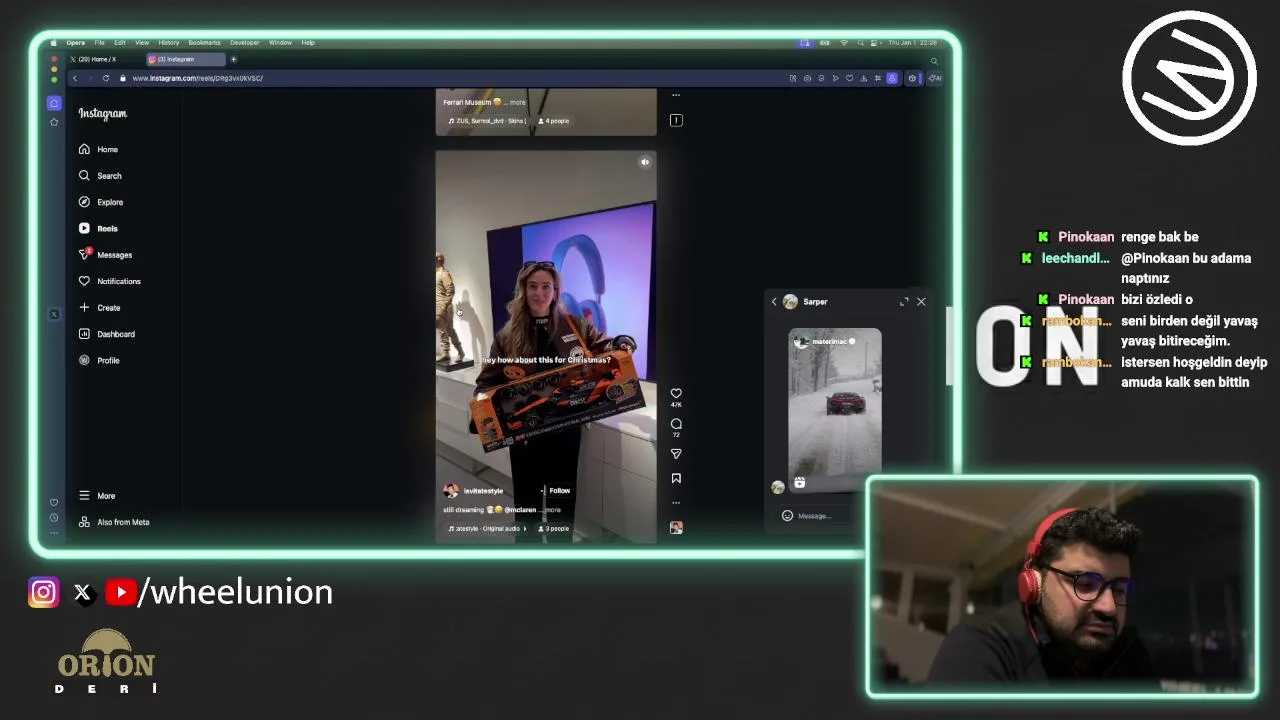
Task: Open Also from Meta menu
Action: click(114, 522)
